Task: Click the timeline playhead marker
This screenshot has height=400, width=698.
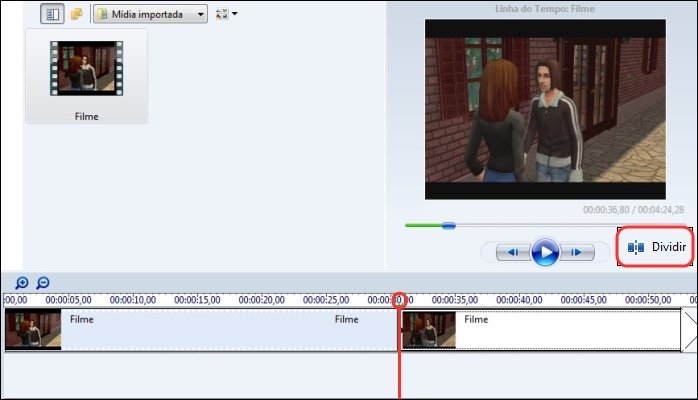Action: [399, 300]
